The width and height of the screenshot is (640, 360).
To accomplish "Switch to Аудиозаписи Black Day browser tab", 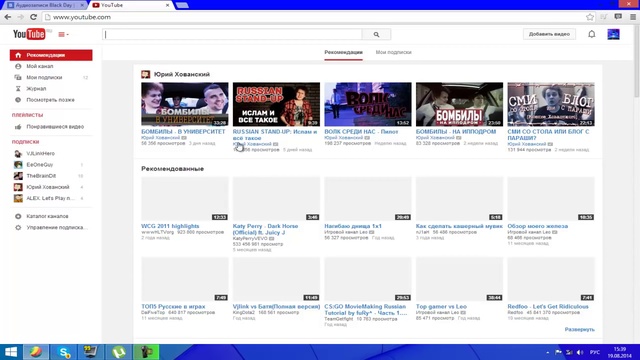I will pyautogui.click(x=45, y=5).
